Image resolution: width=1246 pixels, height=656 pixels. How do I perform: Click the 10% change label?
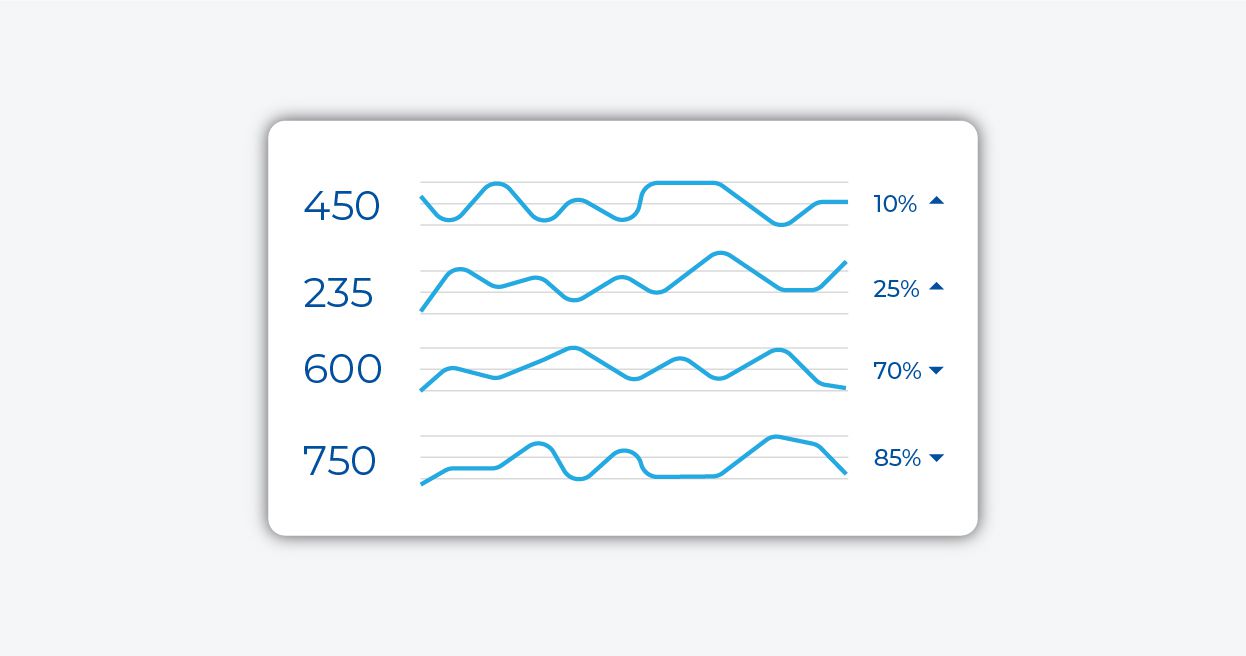pyautogui.click(x=895, y=204)
